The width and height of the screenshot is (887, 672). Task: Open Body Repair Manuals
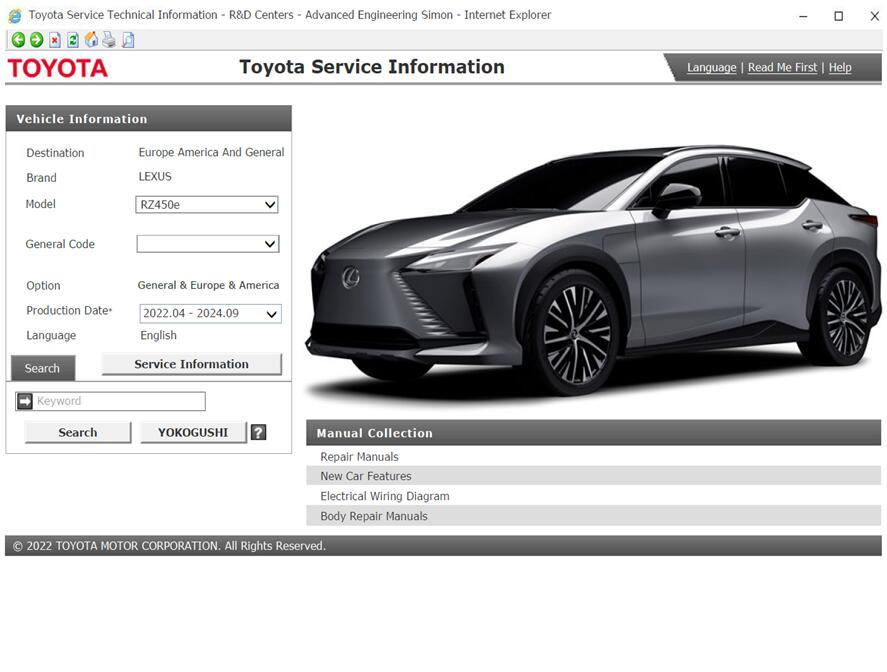point(593,516)
